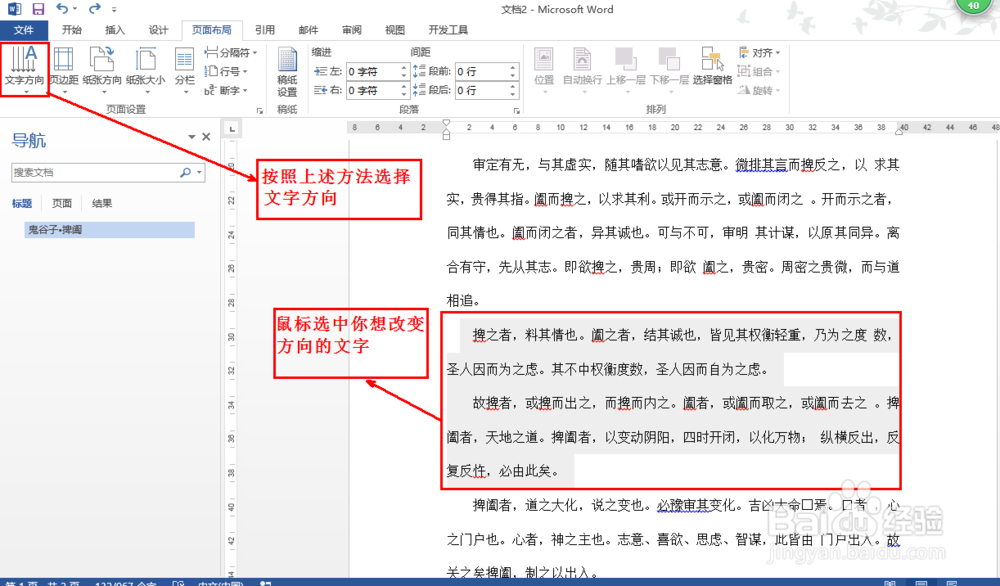Open the Selection Pane (选择窗格)

click(x=712, y=67)
